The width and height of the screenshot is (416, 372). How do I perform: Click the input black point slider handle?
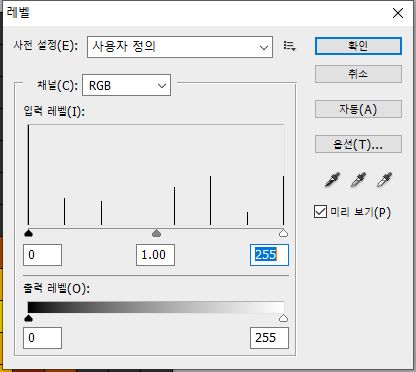(x=29, y=233)
